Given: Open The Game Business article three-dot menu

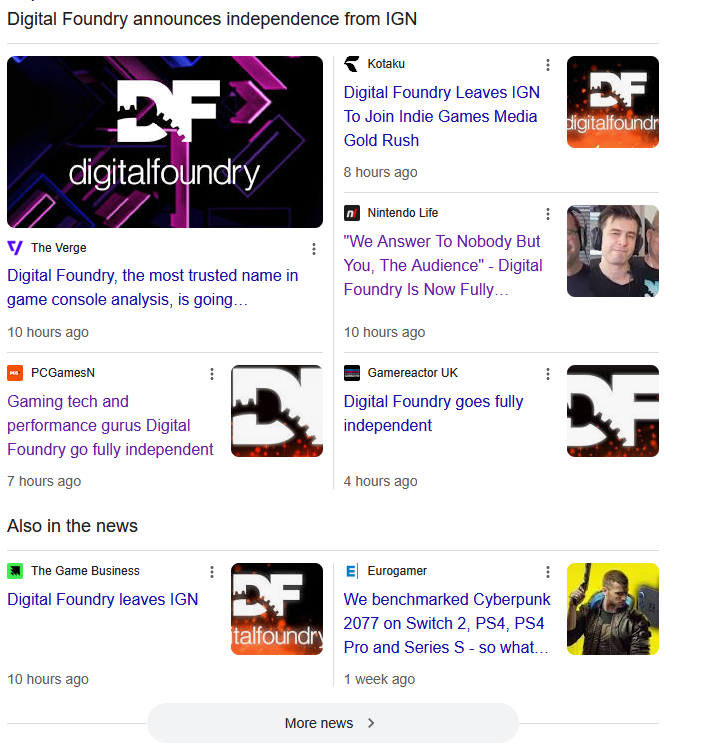Looking at the screenshot, I should click(x=212, y=572).
